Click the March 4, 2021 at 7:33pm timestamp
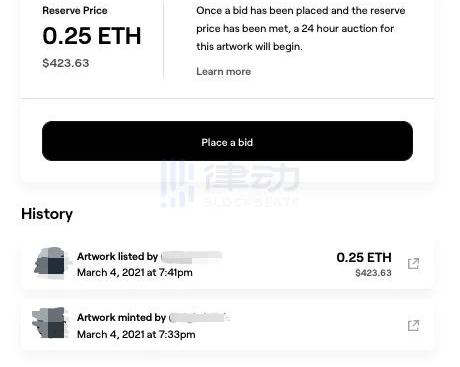460x367 pixels. [136, 334]
